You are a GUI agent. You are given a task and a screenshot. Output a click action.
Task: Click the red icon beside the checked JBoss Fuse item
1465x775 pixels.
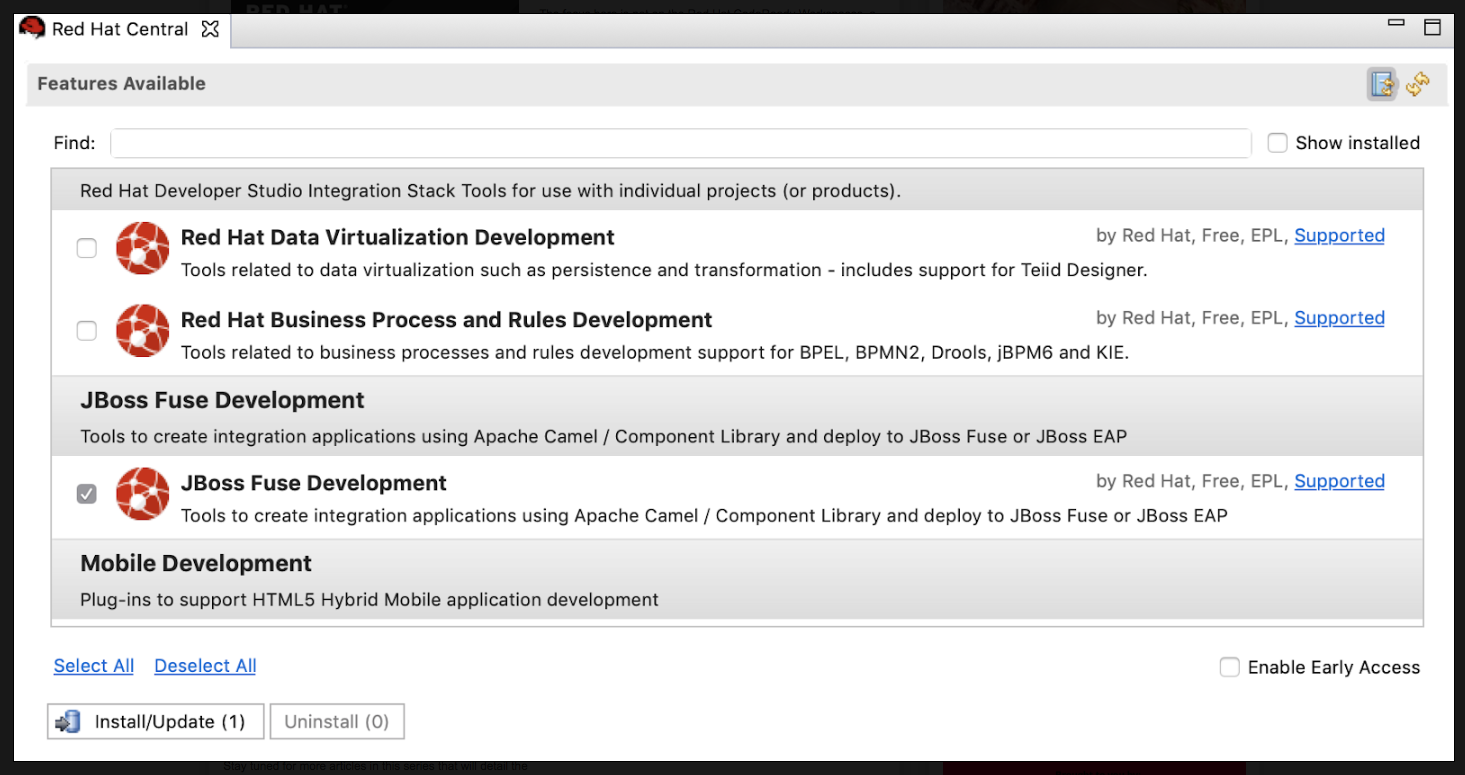[x=142, y=494]
